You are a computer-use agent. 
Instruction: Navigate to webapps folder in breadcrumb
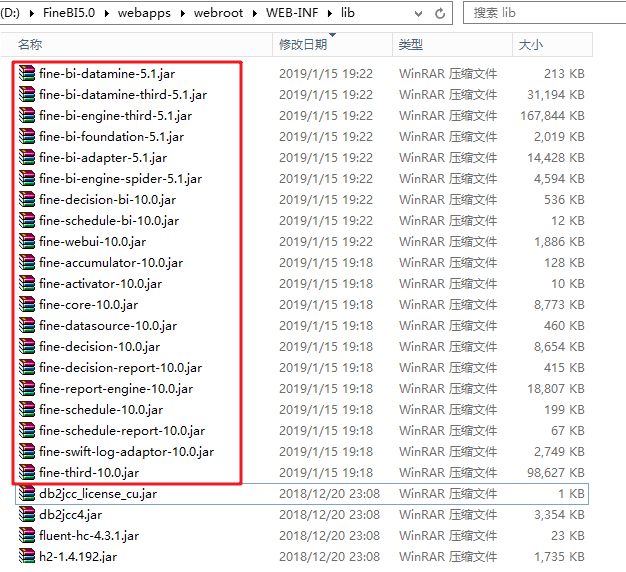click(144, 13)
